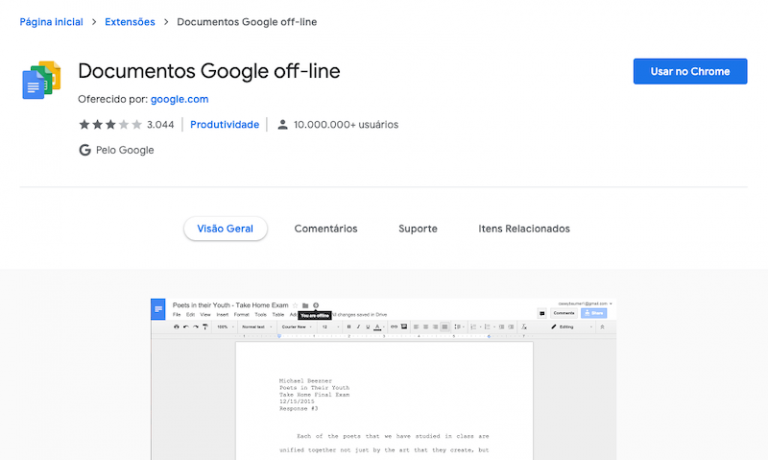Open File menu in the preview document
This screenshot has height=460, width=768.
tap(177, 315)
